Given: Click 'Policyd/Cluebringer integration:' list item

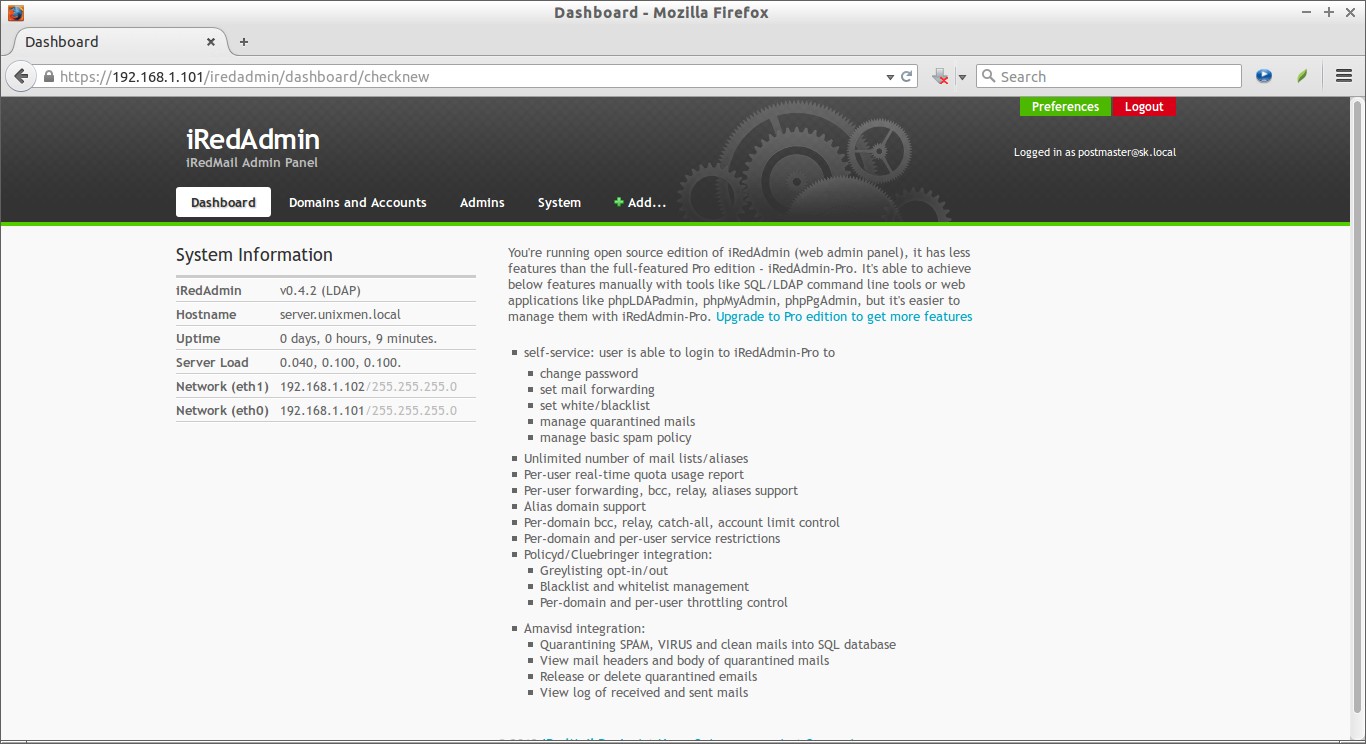Looking at the screenshot, I should pos(618,554).
